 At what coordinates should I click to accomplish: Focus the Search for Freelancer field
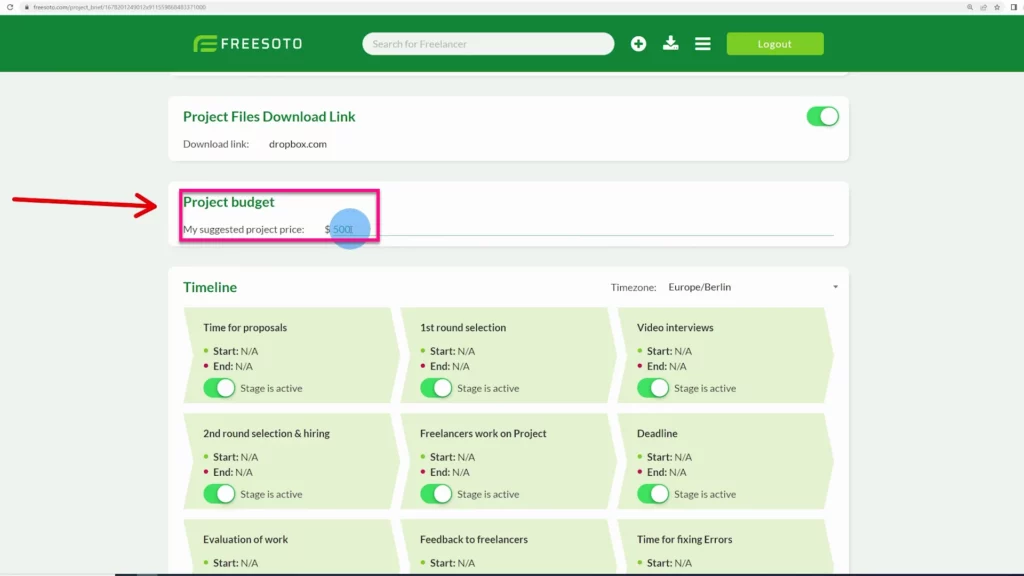point(488,44)
